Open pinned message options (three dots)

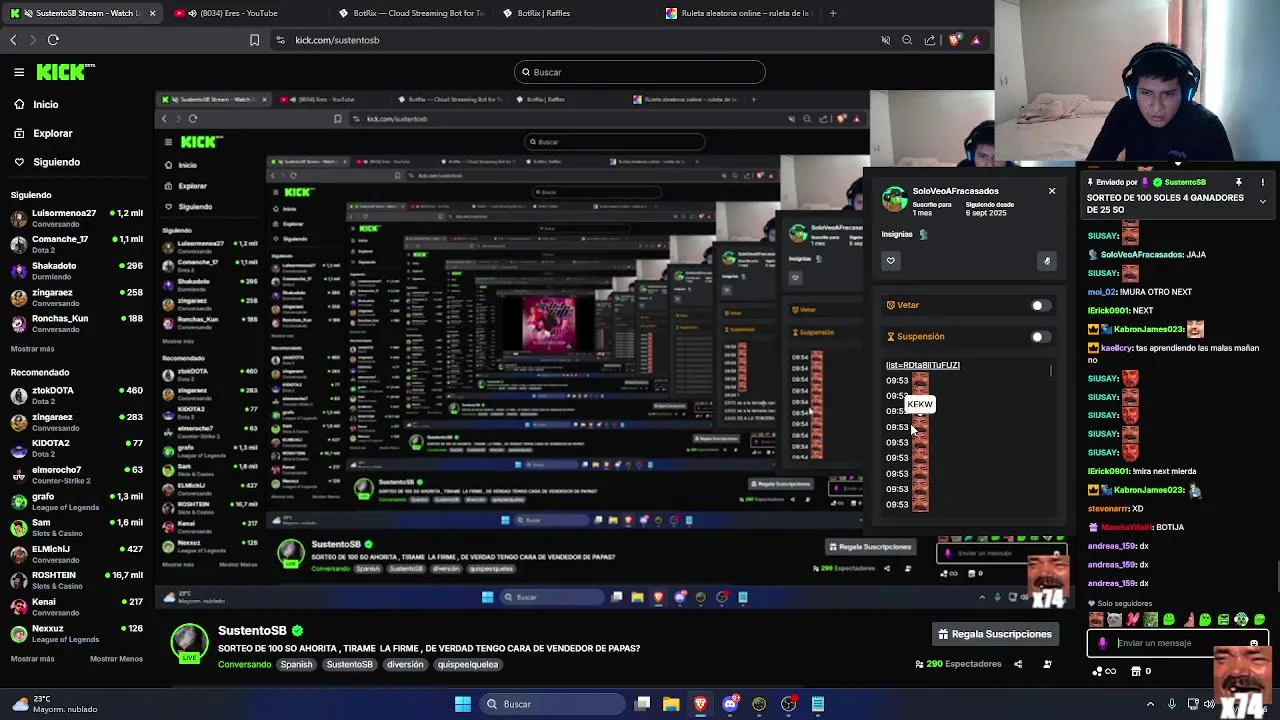pyautogui.click(x=1263, y=182)
